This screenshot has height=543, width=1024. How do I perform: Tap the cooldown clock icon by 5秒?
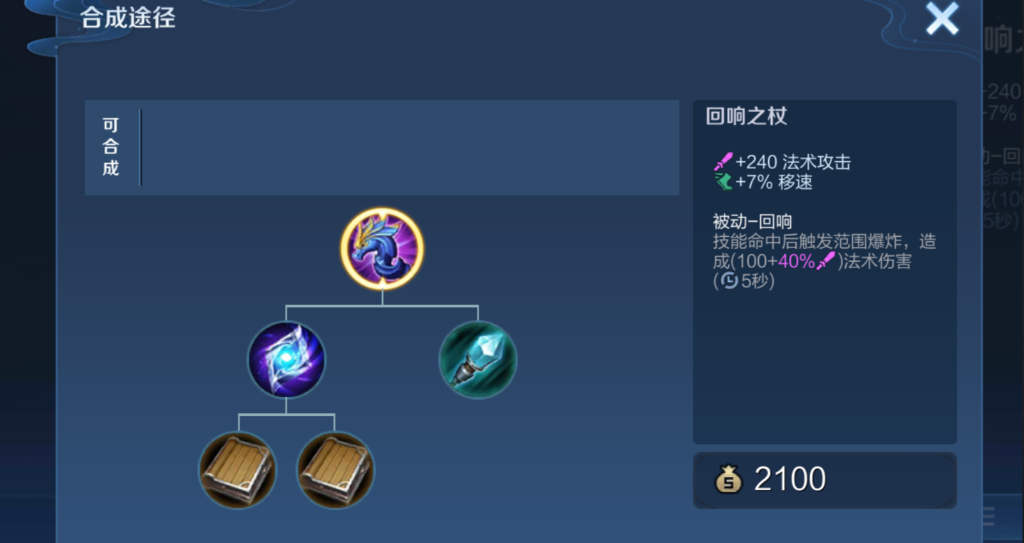729,281
